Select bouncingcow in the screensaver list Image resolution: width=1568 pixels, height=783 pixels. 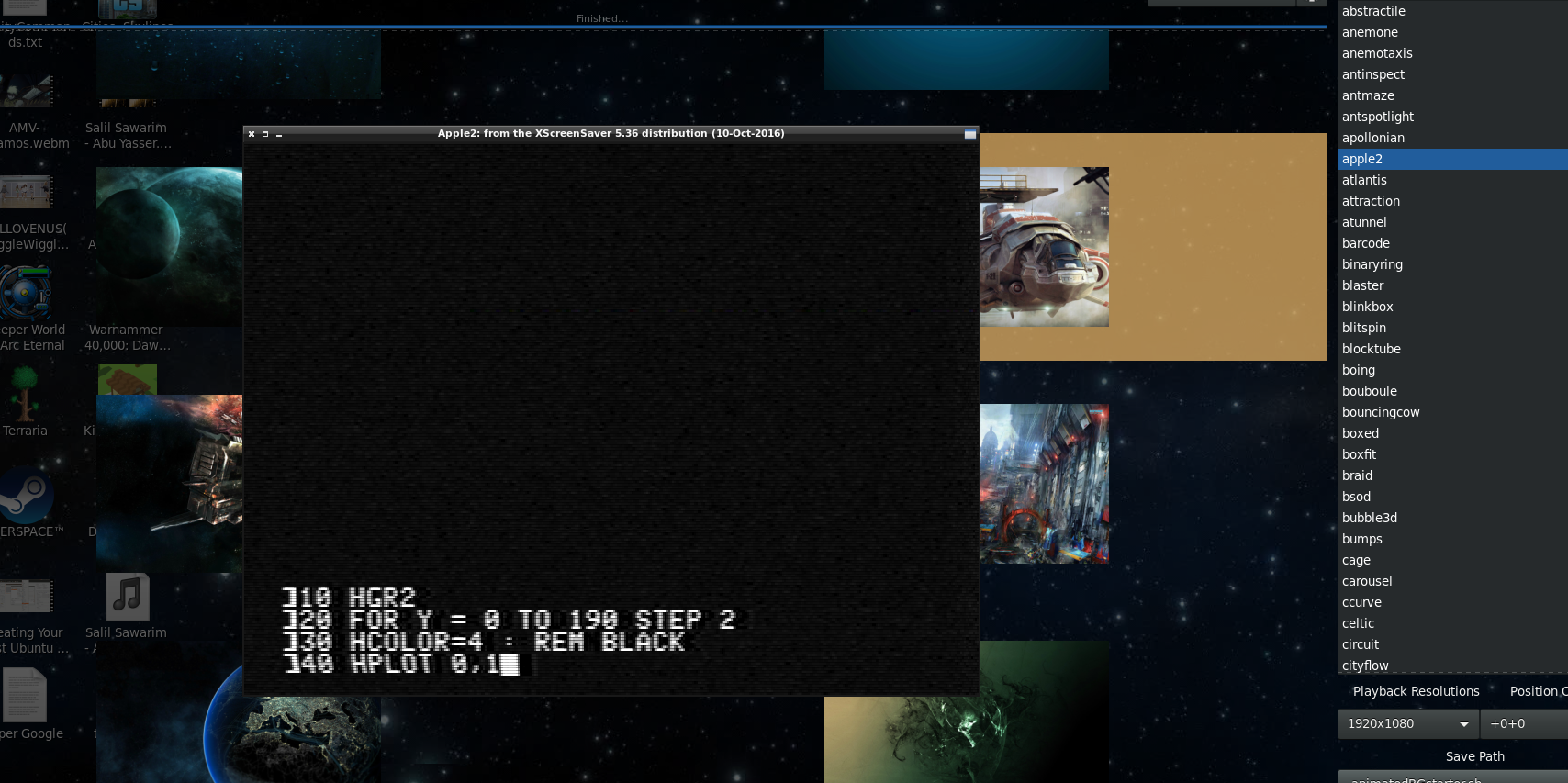coord(1452,412)
